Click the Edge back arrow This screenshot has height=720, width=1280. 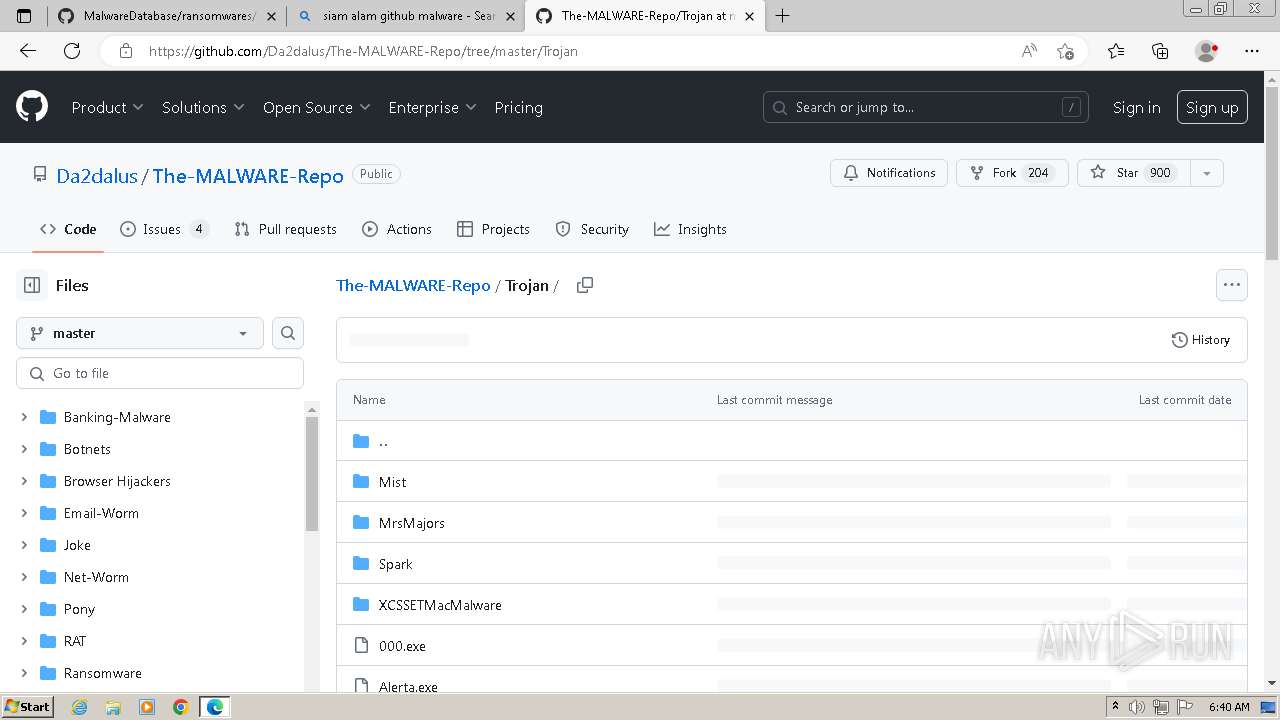point(28,51)
